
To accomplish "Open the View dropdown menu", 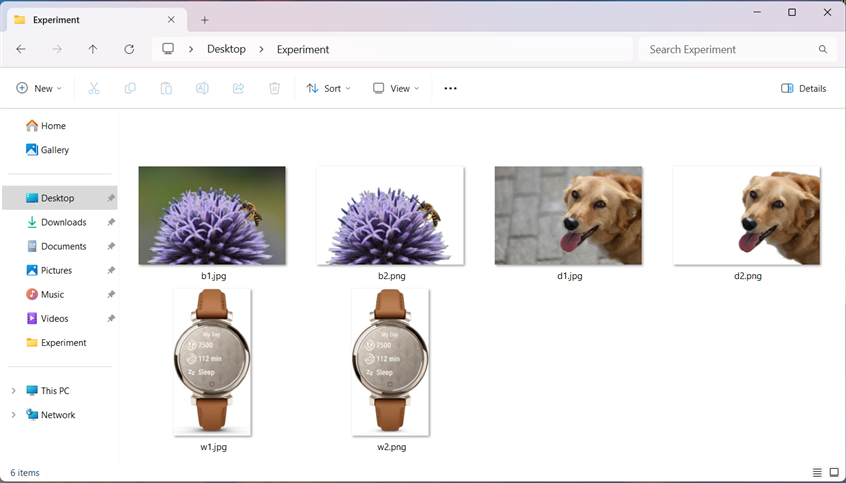I will [396, 88].
